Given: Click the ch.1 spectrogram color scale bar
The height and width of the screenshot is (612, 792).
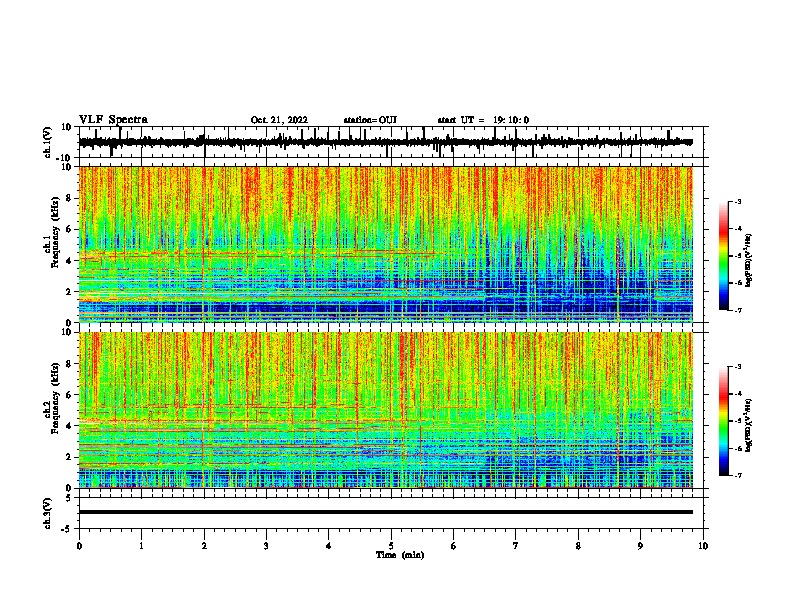Looking at the screenshot, I should pos(724,256).
